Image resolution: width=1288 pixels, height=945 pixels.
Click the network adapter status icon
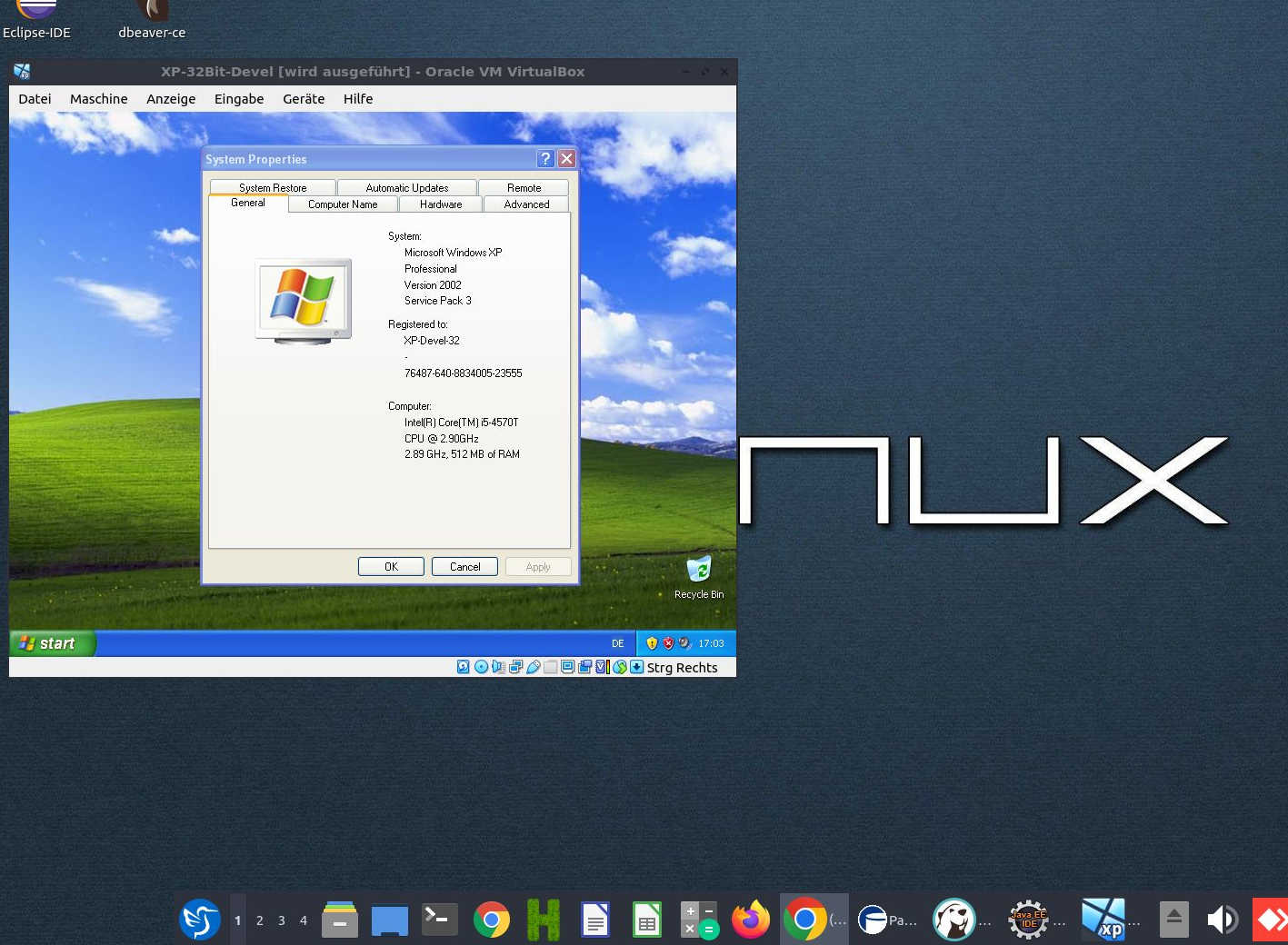click(515, 667)
